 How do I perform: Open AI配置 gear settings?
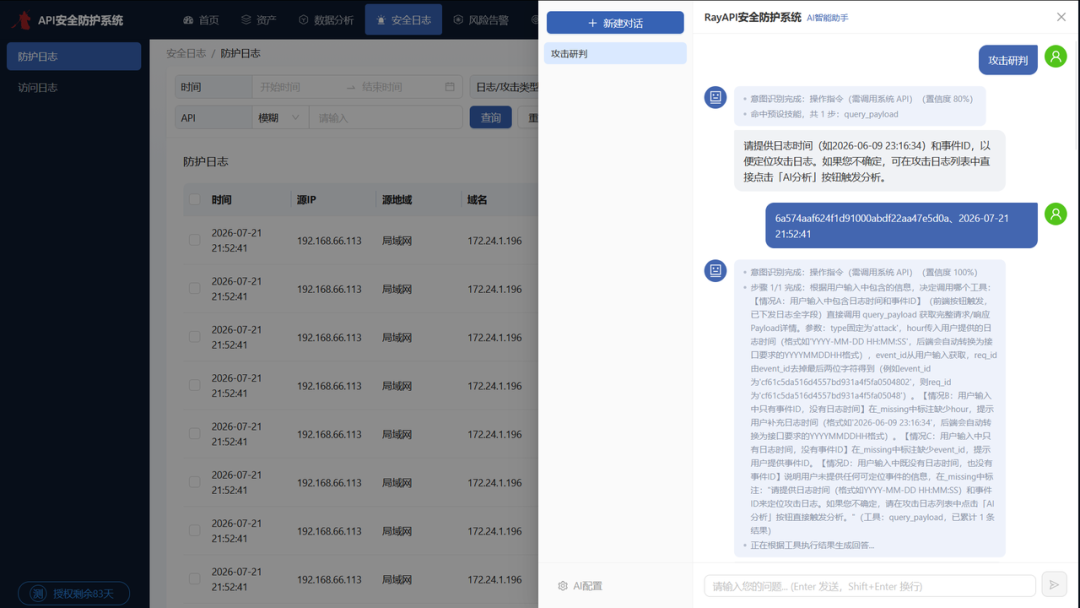[x=580, y=586]
